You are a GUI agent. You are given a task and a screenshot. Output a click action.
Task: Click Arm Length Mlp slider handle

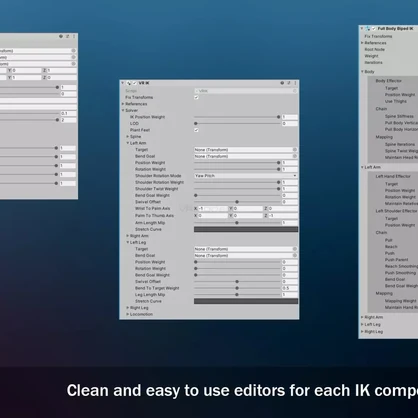coord(237,223)
